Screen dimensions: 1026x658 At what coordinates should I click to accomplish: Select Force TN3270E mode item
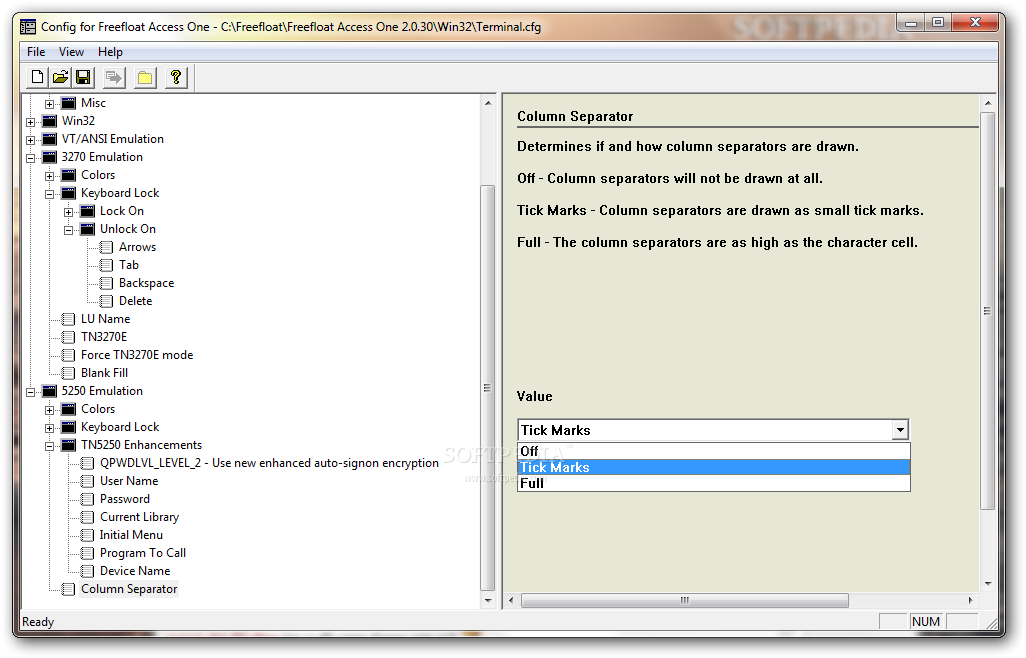[x=137, y=355]
